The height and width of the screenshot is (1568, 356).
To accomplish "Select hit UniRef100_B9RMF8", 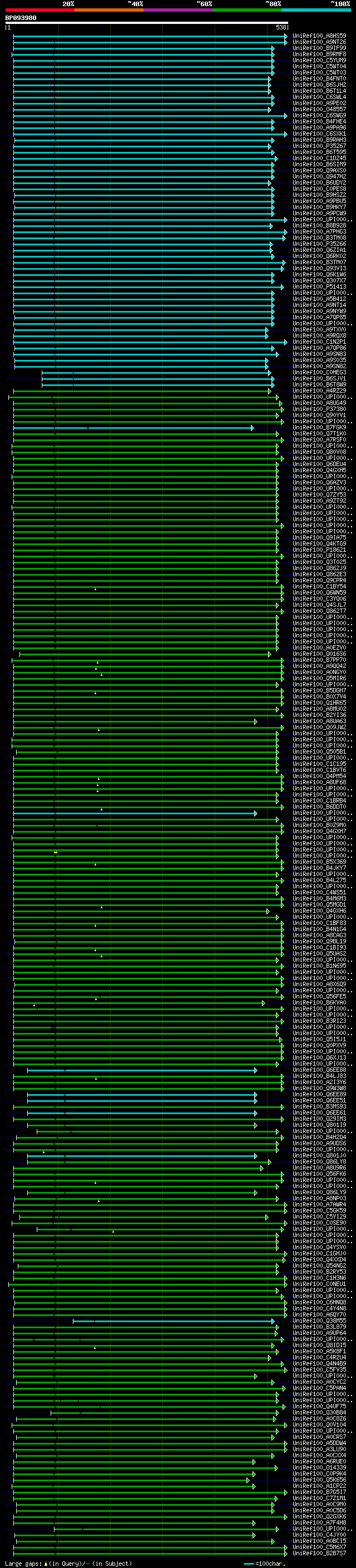I will (x=319, y=54).
